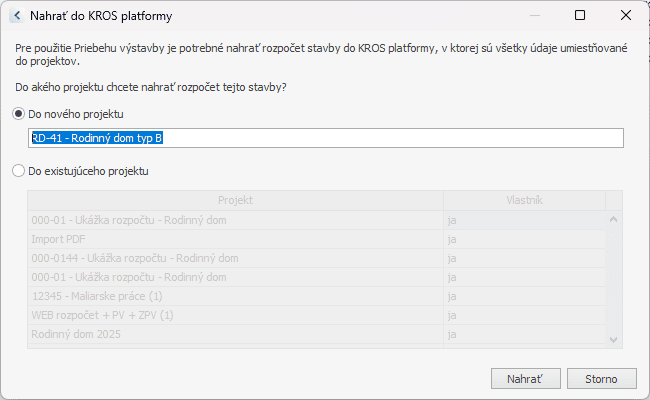650x400 pixels.
Task: Select the Do nového projektu radio option
Action: pos(19,114)
